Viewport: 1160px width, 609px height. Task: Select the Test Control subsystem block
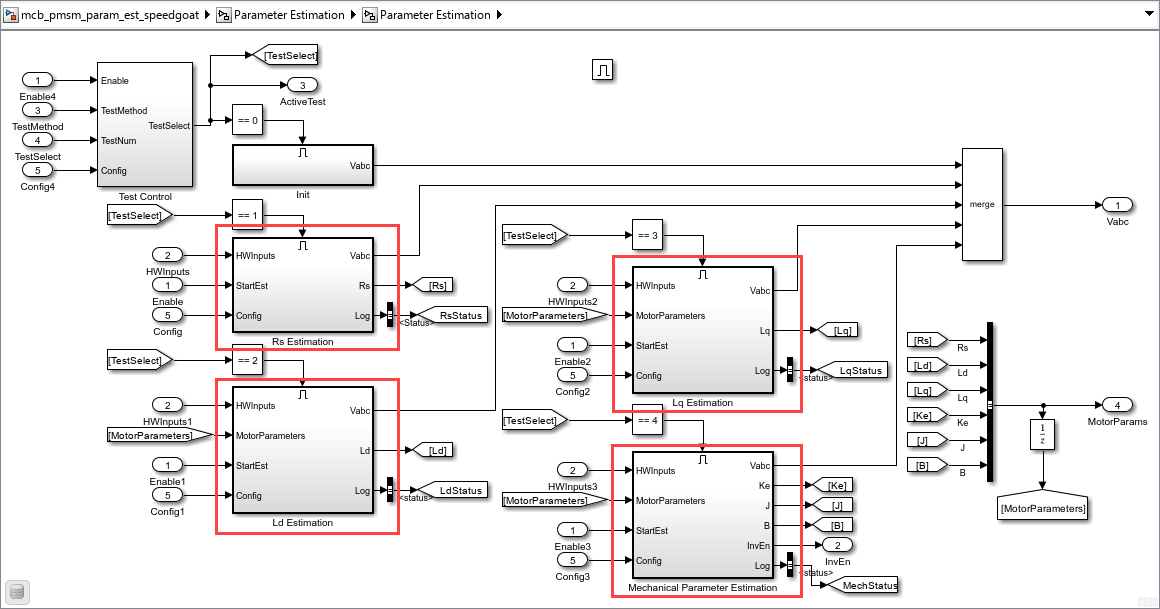tap(145, 124)
